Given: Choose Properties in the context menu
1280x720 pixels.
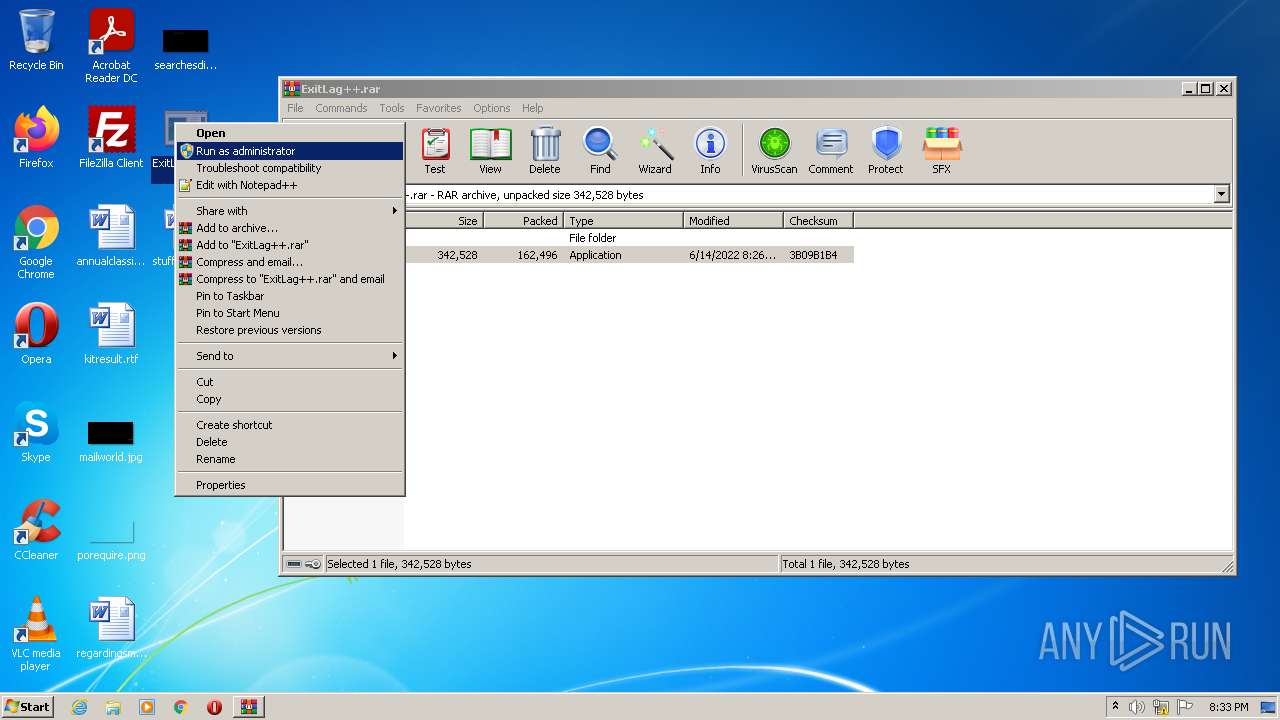Looking at the screenshot, I should tap(290, 485).
